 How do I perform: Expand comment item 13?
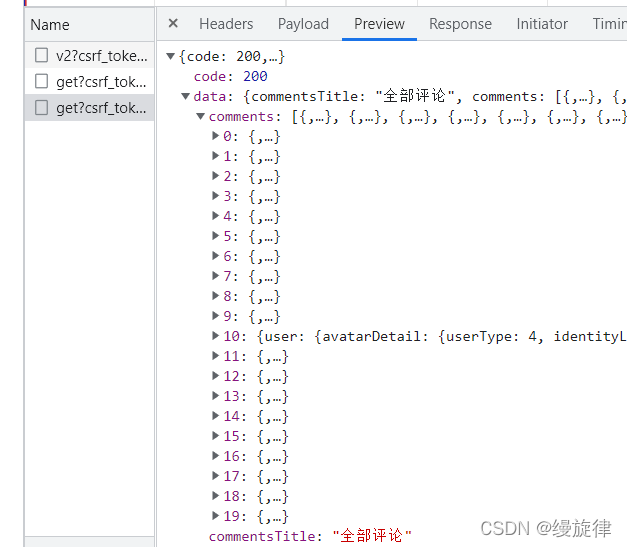click(x=216, y=396)
